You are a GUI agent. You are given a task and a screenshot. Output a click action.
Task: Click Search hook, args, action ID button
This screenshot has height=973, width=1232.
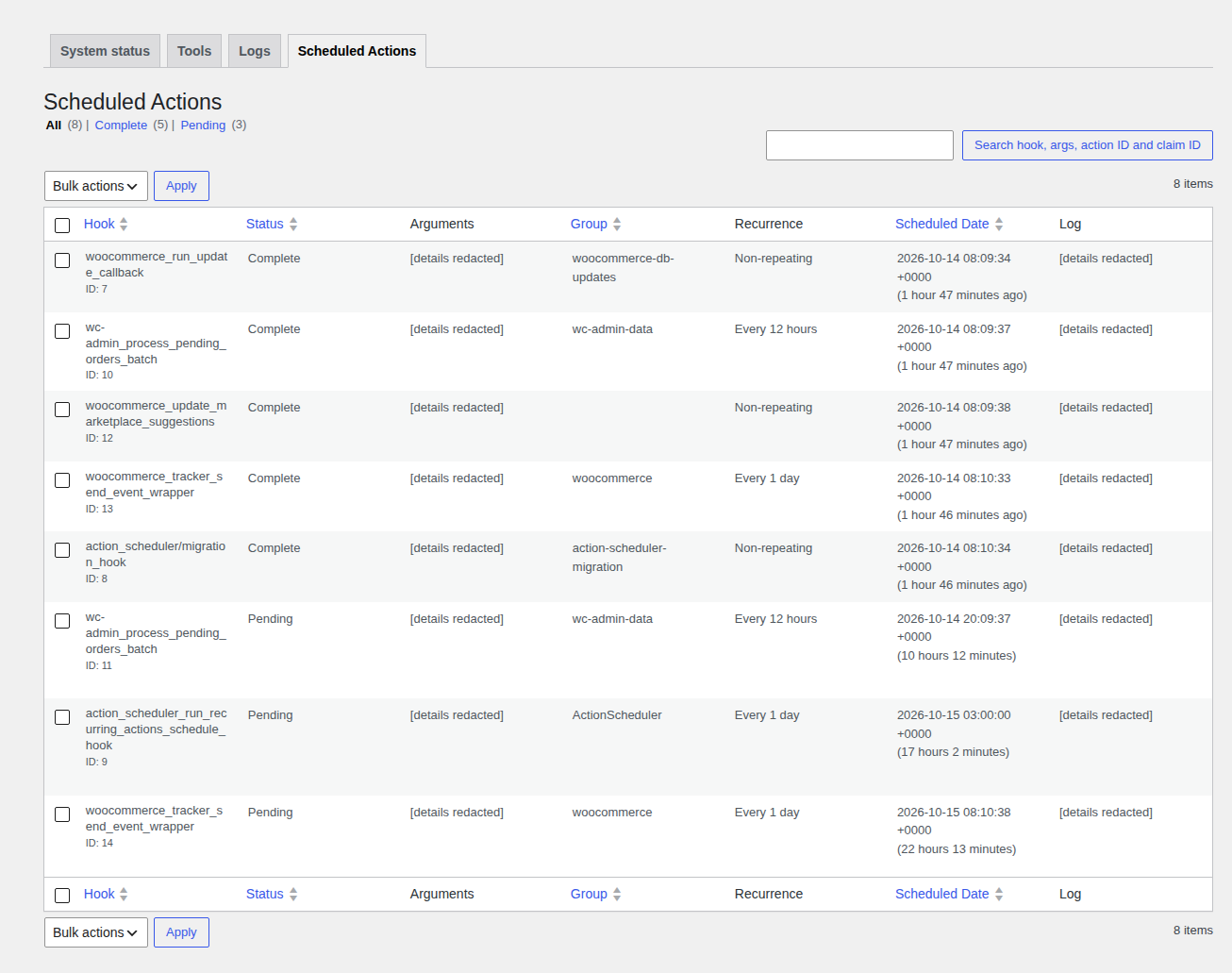coord(1088,145)
